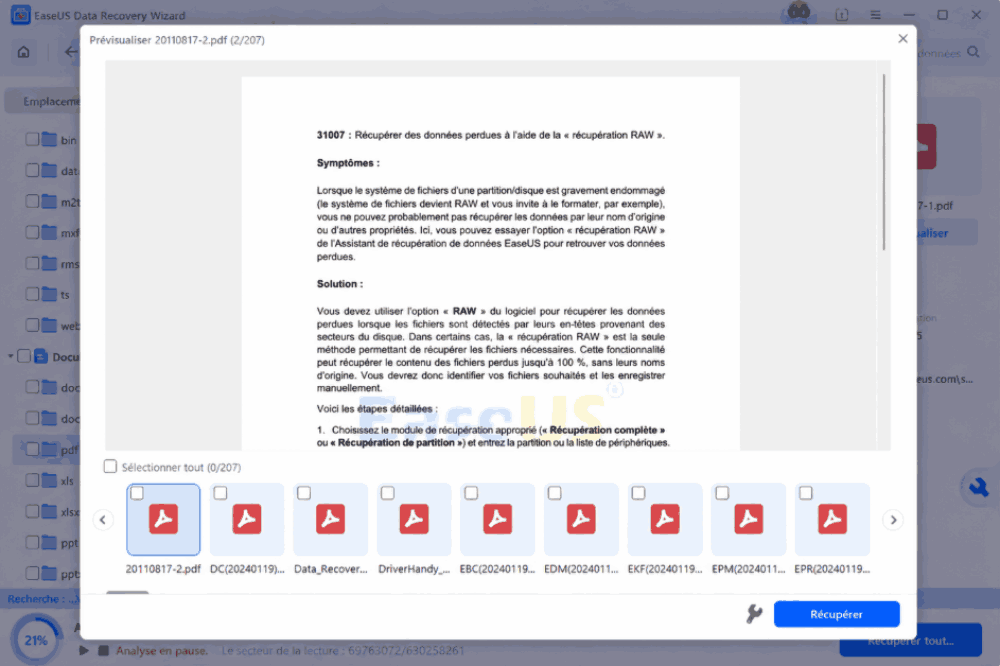Preview the EKF(20240119) PDF thumbnail

(x=665, y=519)
